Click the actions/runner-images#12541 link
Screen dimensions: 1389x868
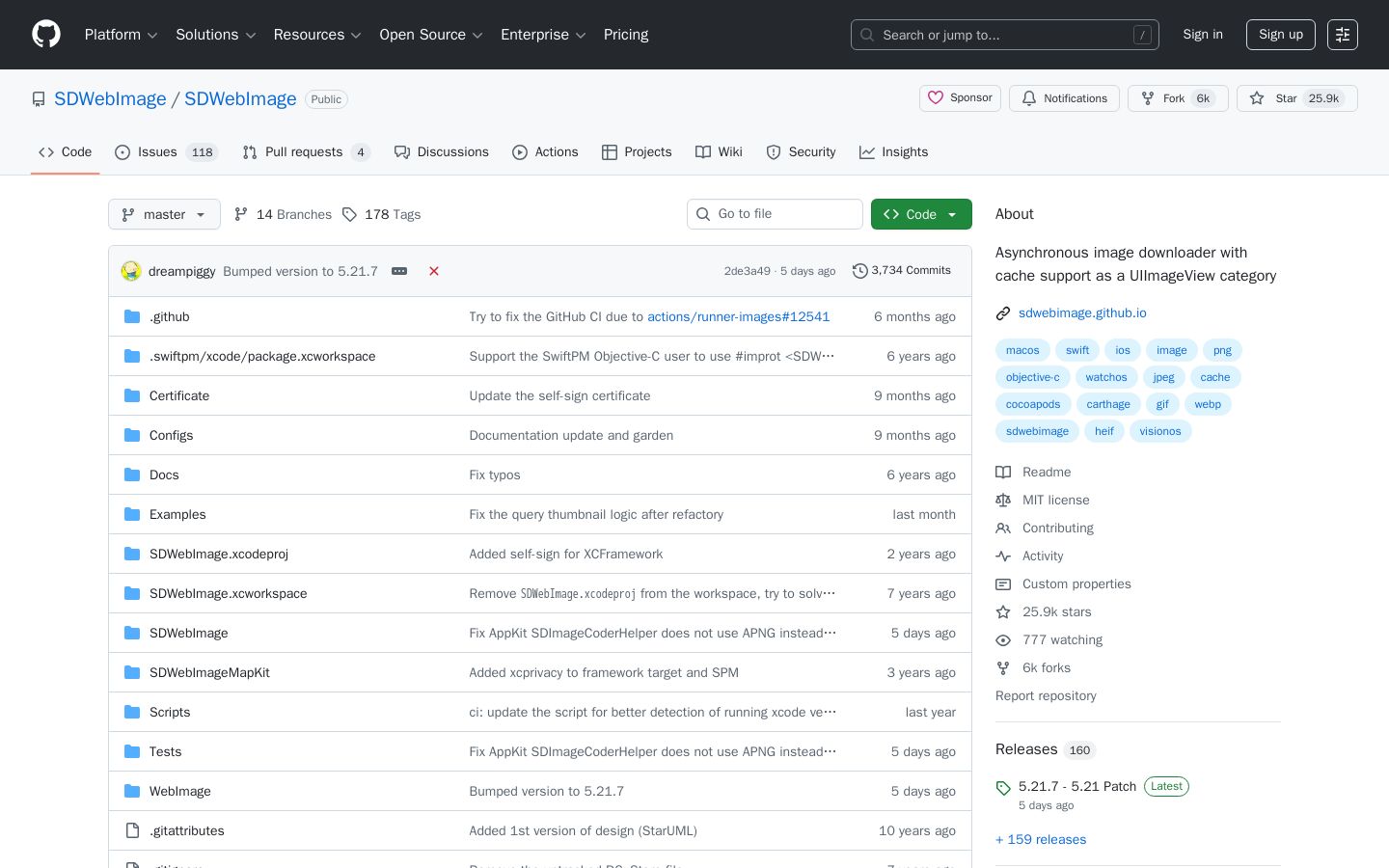[738, 316]
